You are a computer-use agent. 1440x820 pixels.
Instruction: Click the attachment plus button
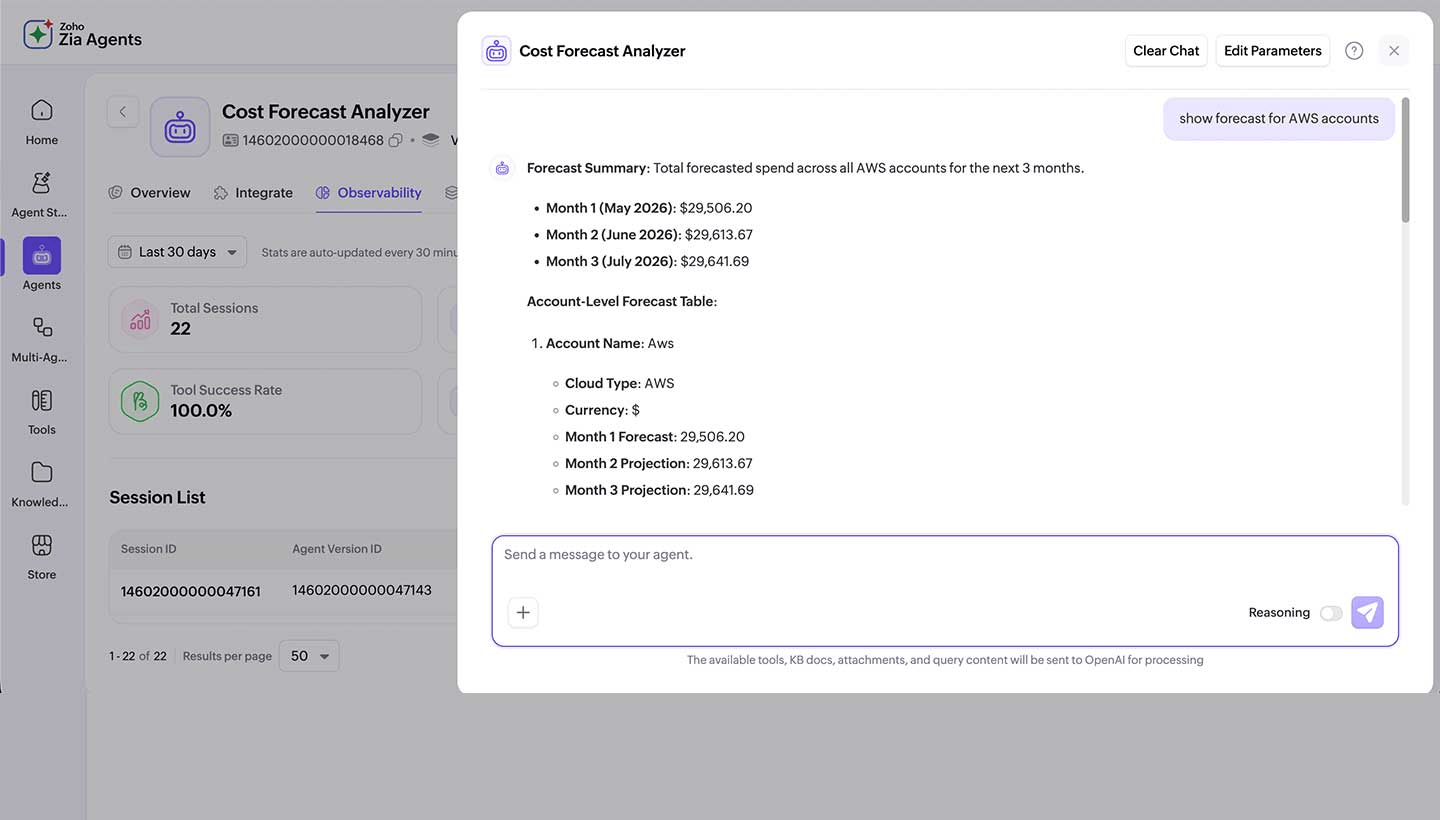(x=523, y=612)
